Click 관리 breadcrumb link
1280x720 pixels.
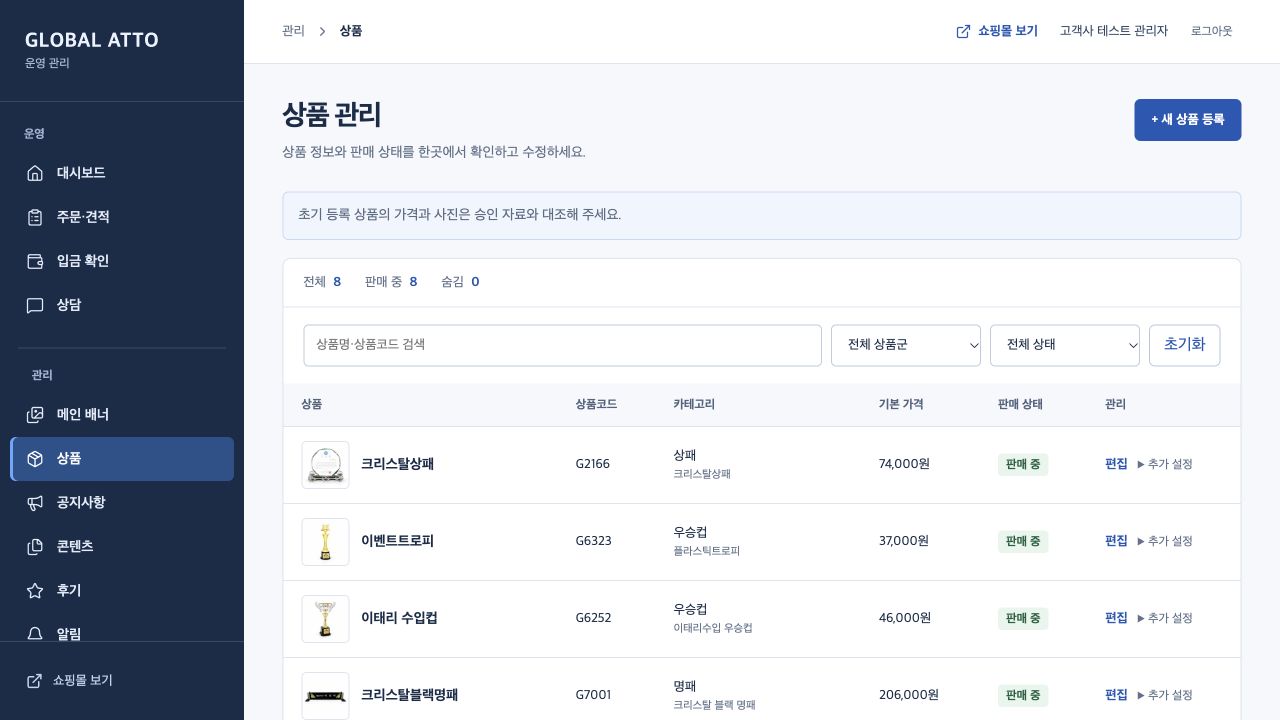(x=293, y=31)
